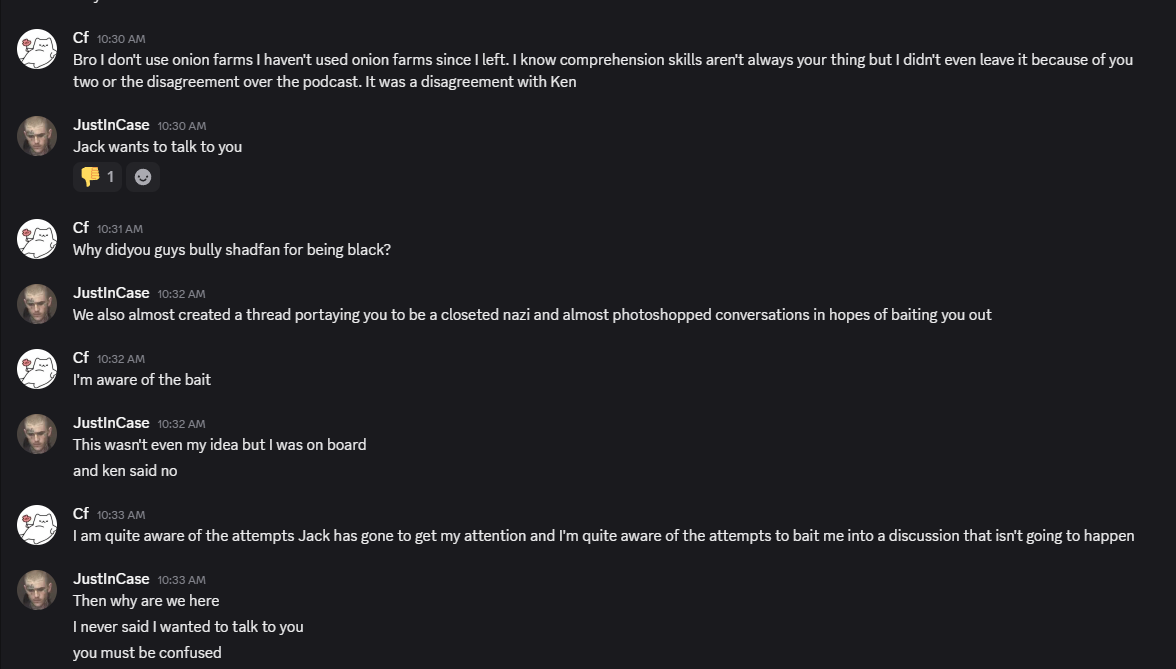This screenshot has height=669, width=1176.
Task: Open Cf's avatar beside "I'm aware of the bait"
Action: click(x=37, y=369)
